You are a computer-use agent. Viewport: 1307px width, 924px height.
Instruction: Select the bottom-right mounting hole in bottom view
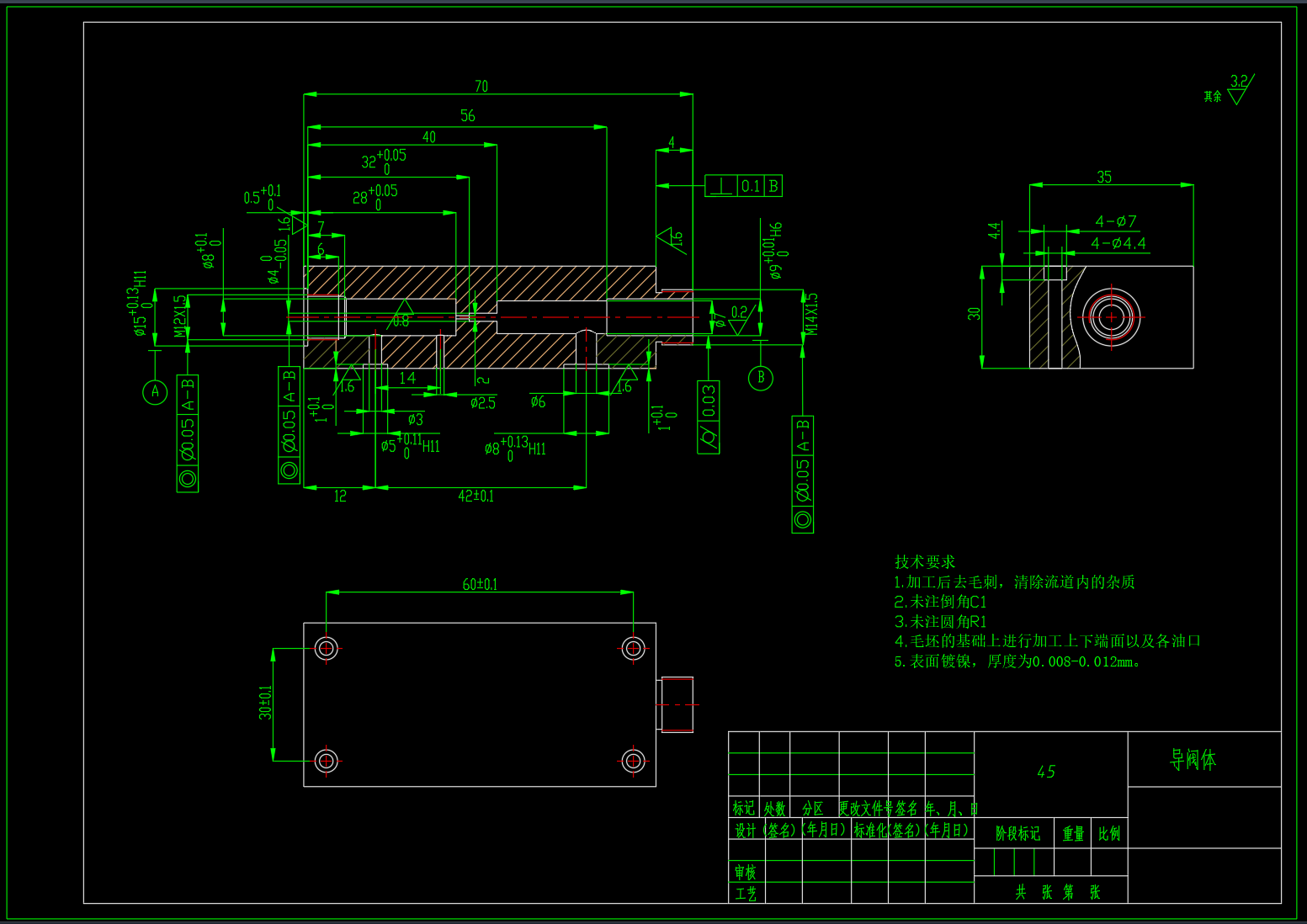(634, 761)
